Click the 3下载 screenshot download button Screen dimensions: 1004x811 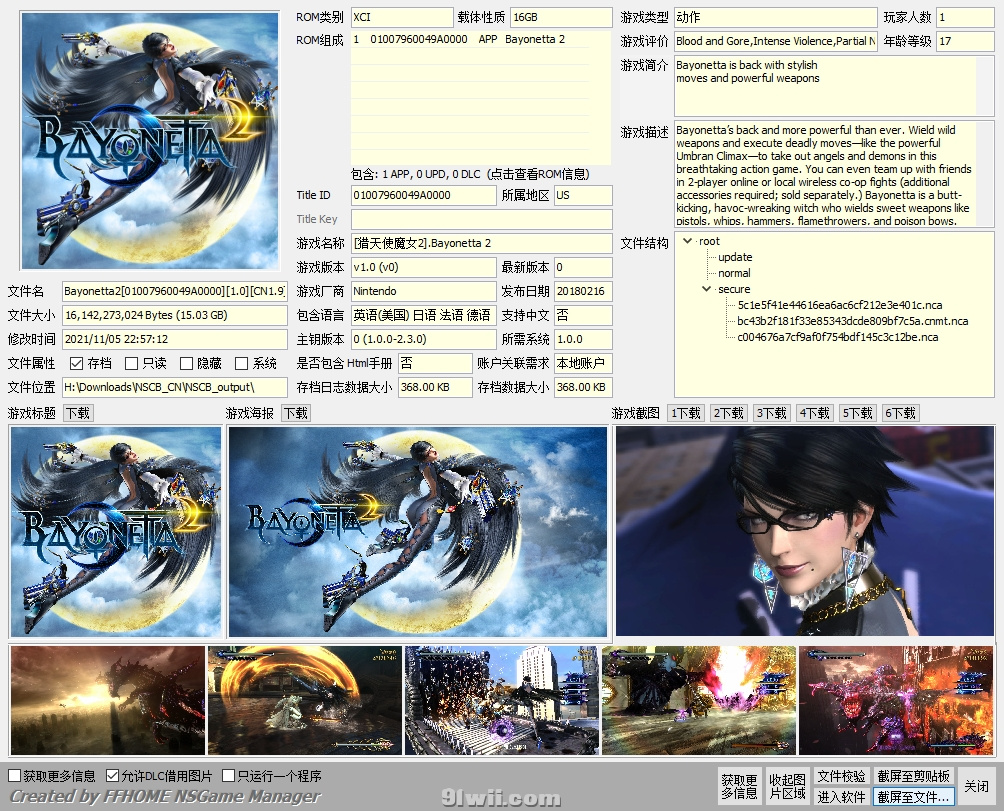[x=770, y=412]
